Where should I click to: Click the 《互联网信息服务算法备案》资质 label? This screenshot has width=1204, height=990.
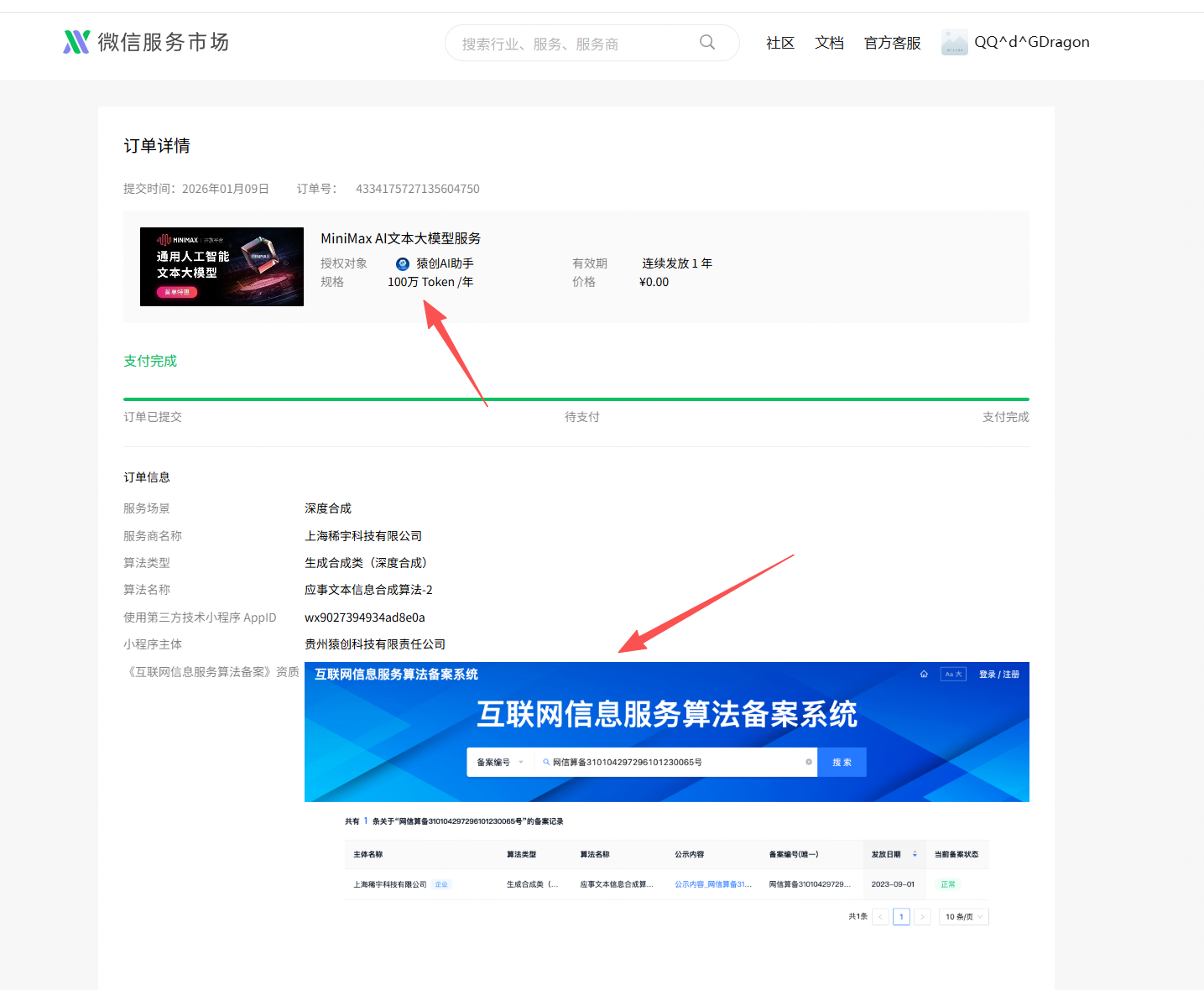[x=211, y=672]
